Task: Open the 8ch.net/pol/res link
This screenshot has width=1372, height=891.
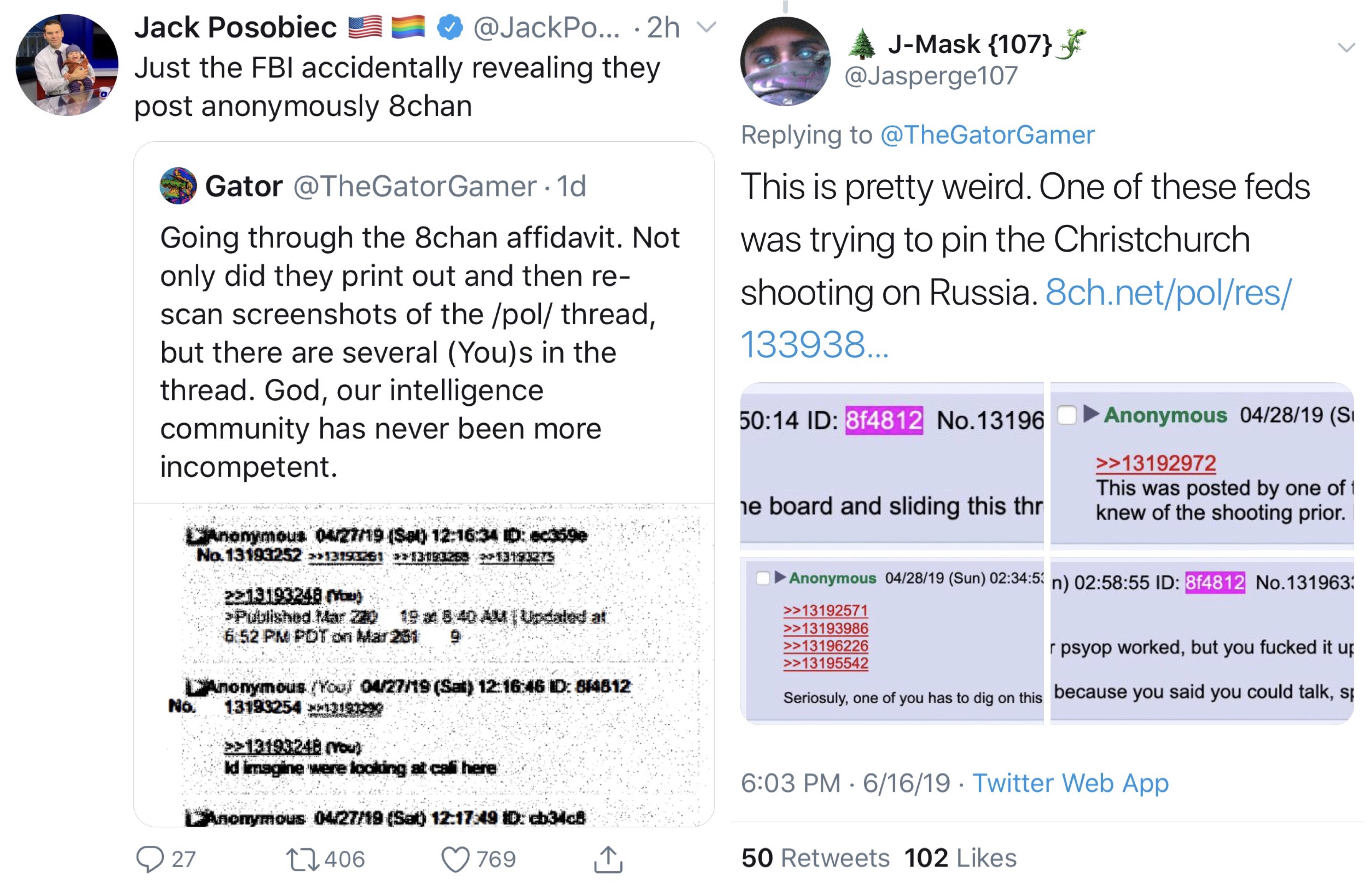Action: click(x=1168, y=293)
